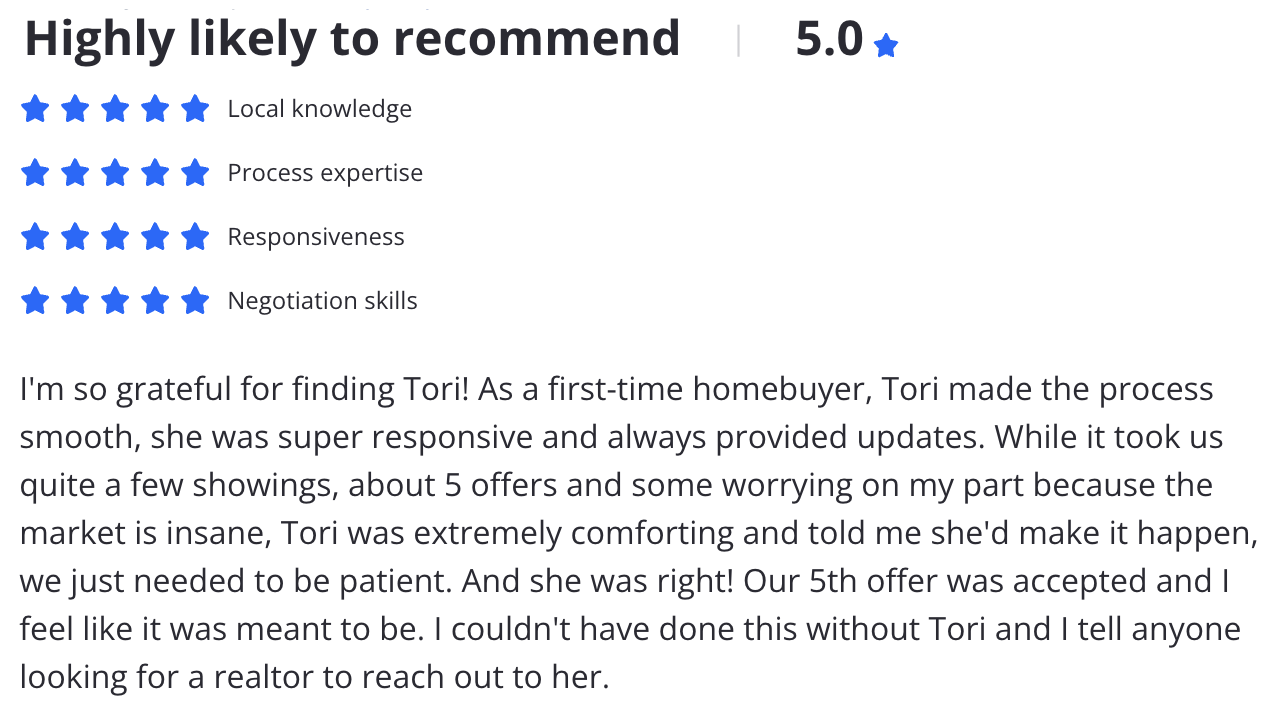Click the fourth star of Negotiation skills
This screenshot has width=1283, height=703.
coord(155,300)
